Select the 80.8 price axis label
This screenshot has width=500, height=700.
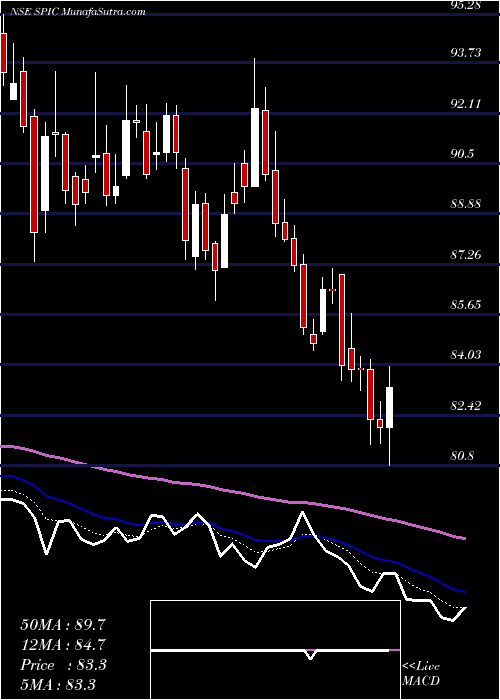click(x=463, y=456)
